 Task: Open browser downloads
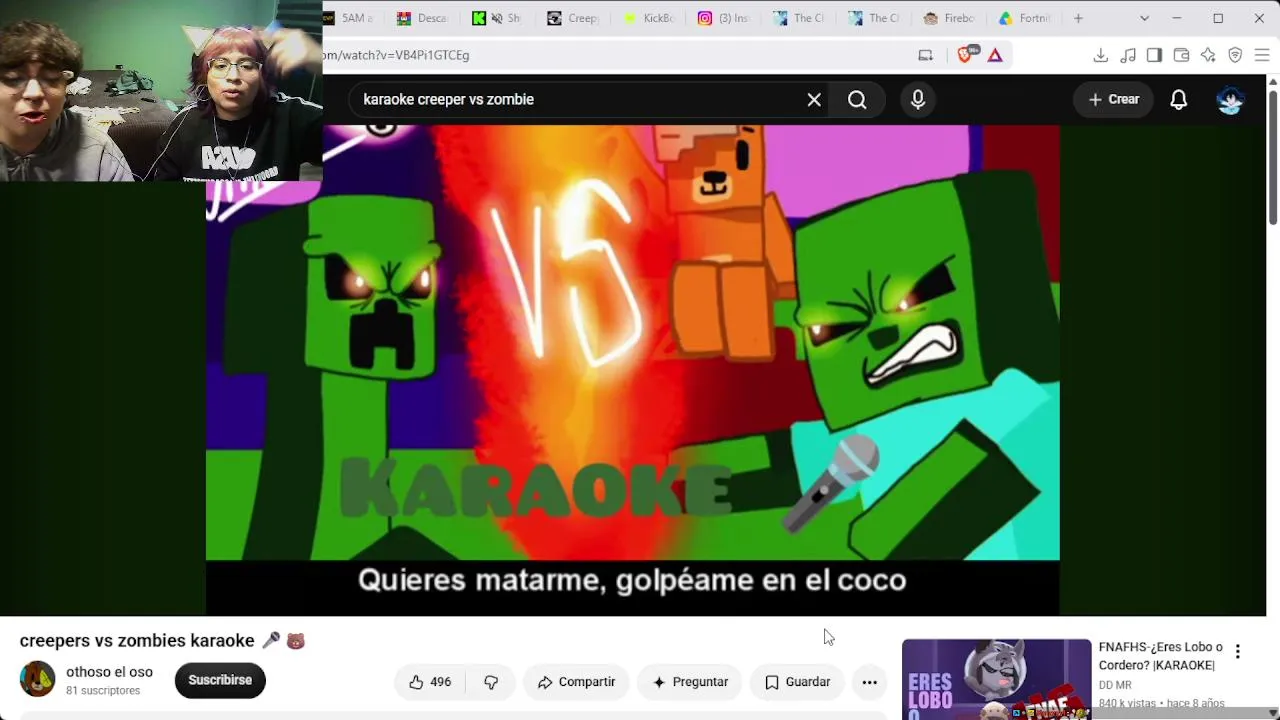[x=1100, y=55]
